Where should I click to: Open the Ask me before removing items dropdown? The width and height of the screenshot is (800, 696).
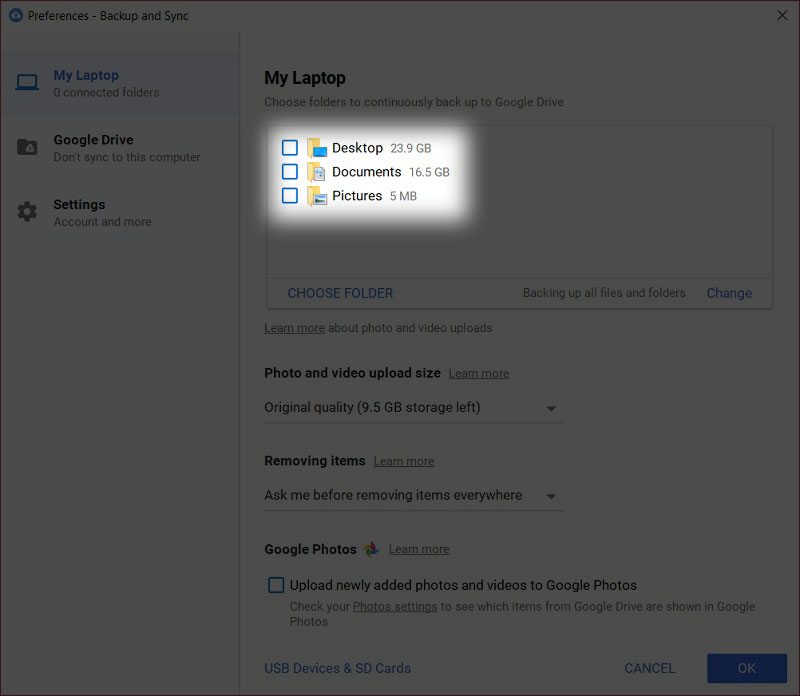413,495
